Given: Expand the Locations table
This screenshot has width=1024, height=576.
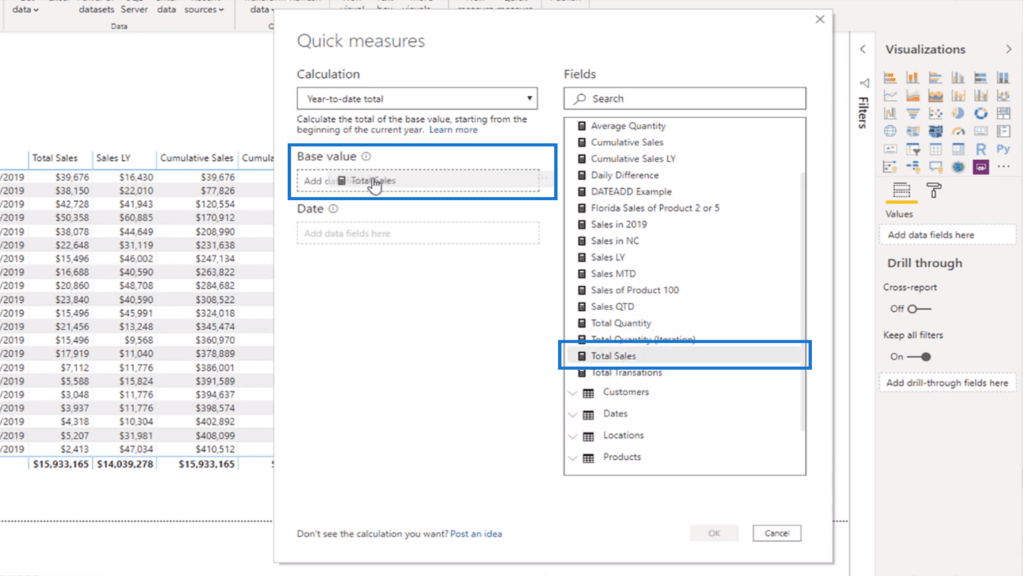Looking at the screenshot, I should click(573, 436).
